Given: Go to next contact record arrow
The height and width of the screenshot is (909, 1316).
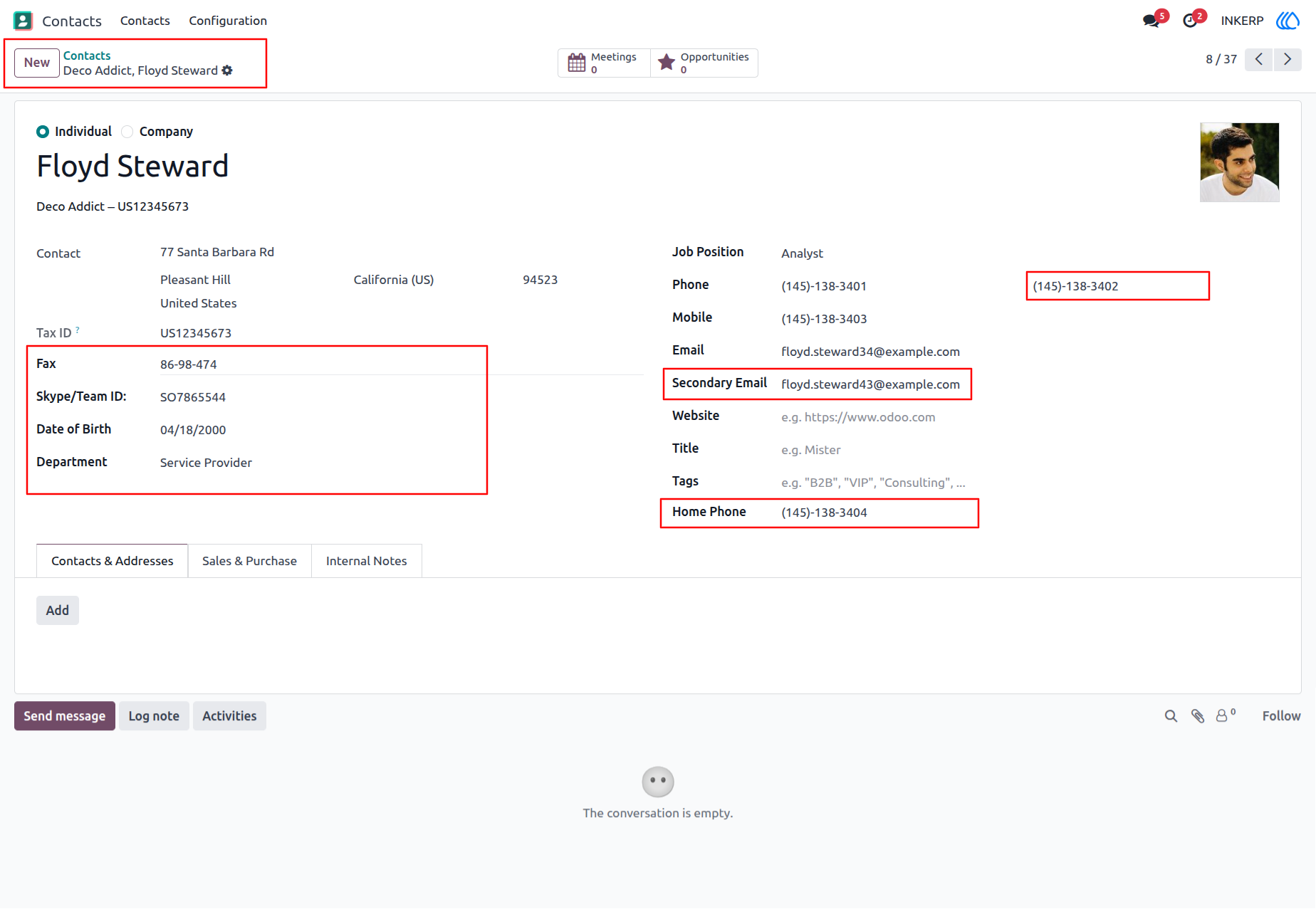Looking at the screenshot, I should point(1288,59).
